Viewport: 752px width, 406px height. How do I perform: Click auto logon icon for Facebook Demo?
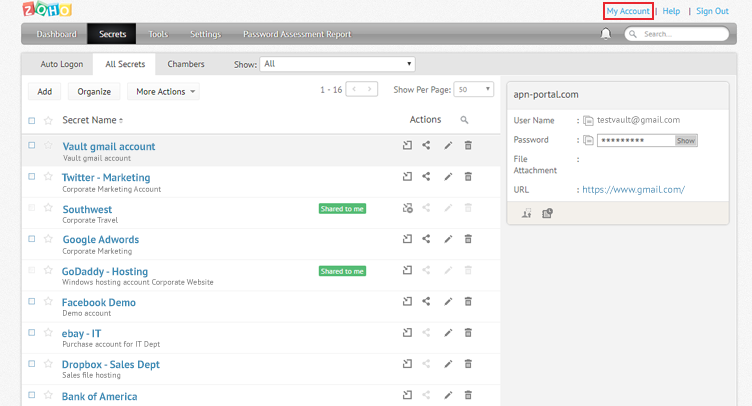pyautogui.click(x=407, y=302)
